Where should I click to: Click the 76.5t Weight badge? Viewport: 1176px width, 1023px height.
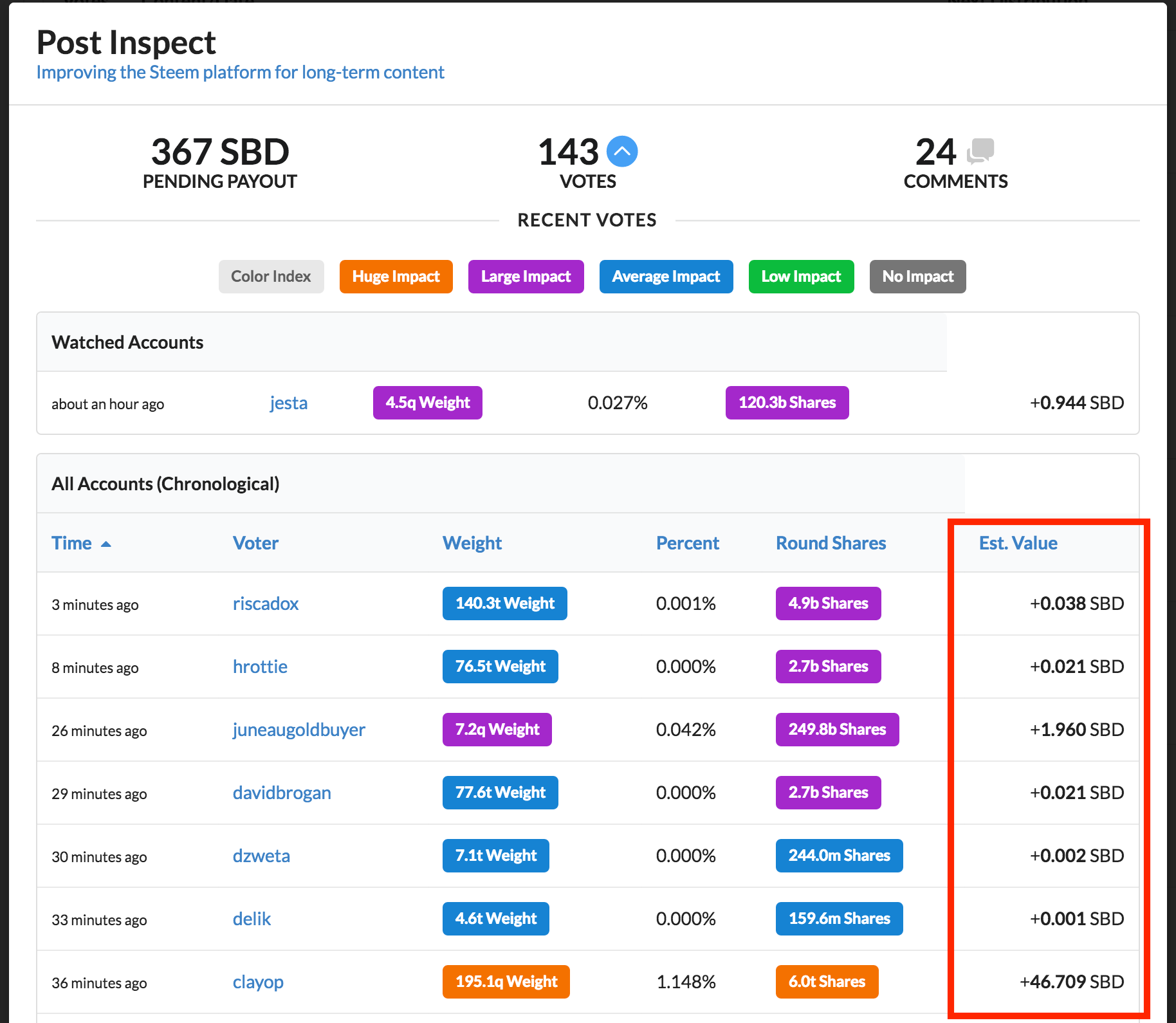(500, 667)
